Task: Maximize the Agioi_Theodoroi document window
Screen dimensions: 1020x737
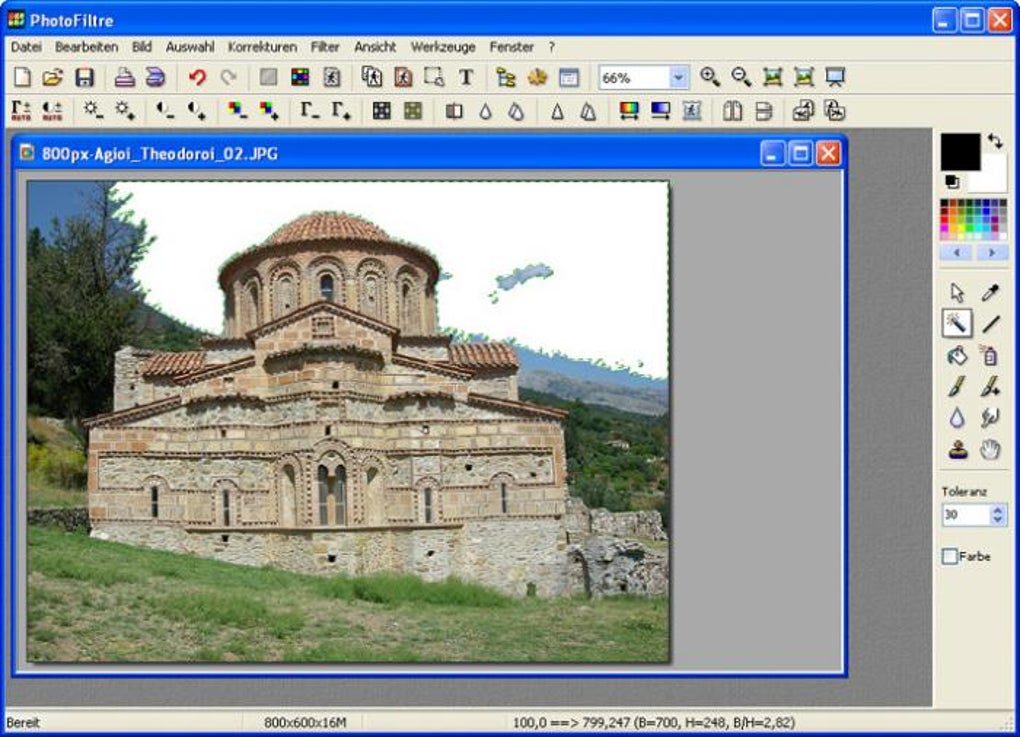Action: (800, 154)
